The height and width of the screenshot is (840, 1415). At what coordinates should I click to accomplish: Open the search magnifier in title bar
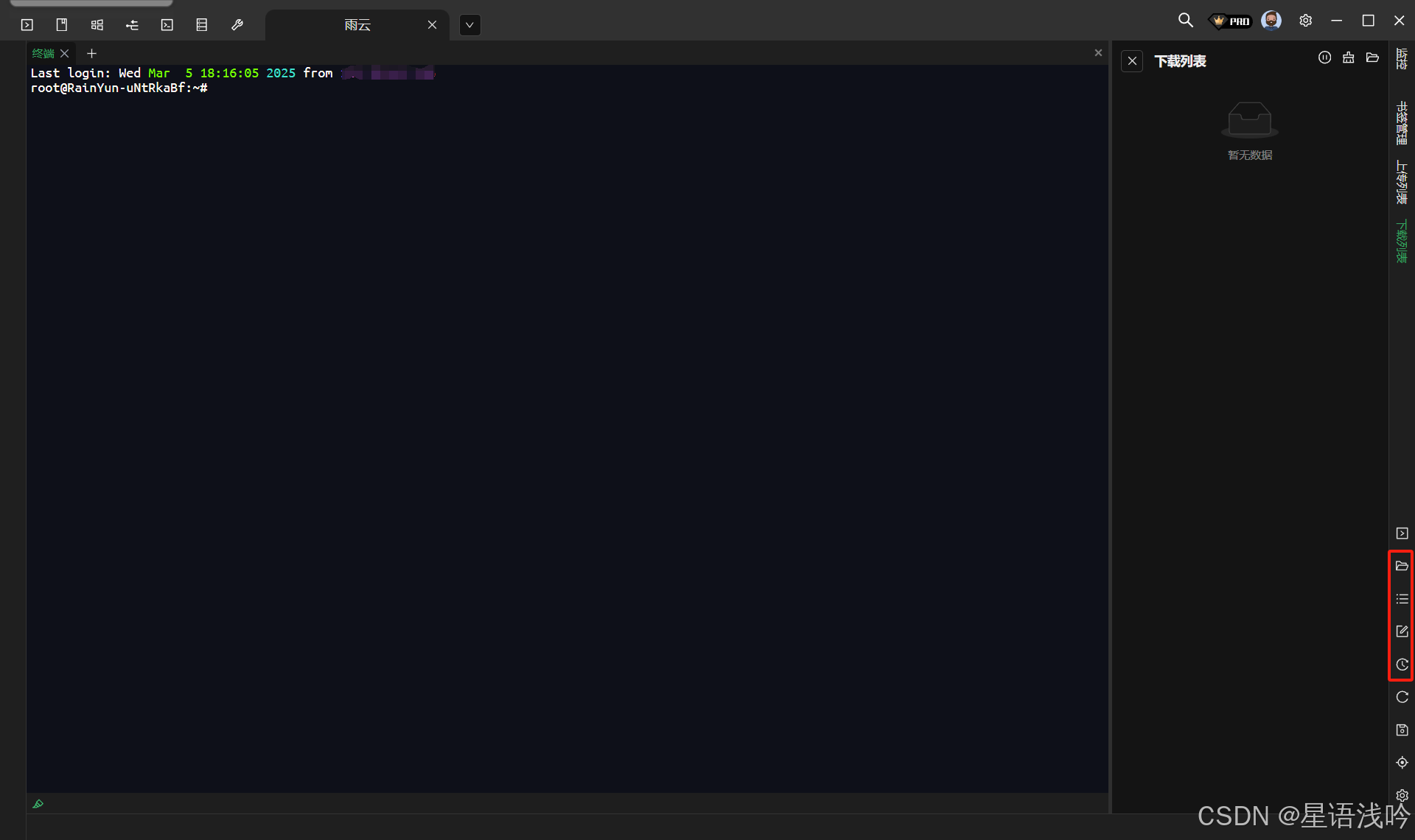[1185, 21]
